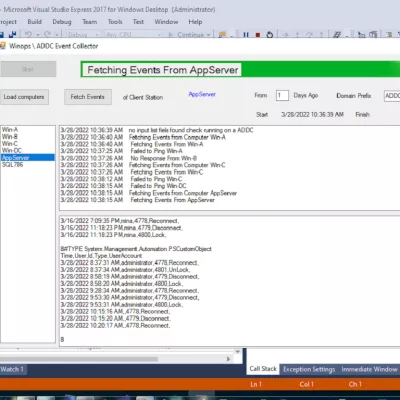Click the Days Ago number field
The image size is (400, 400).
coord(282,96)
